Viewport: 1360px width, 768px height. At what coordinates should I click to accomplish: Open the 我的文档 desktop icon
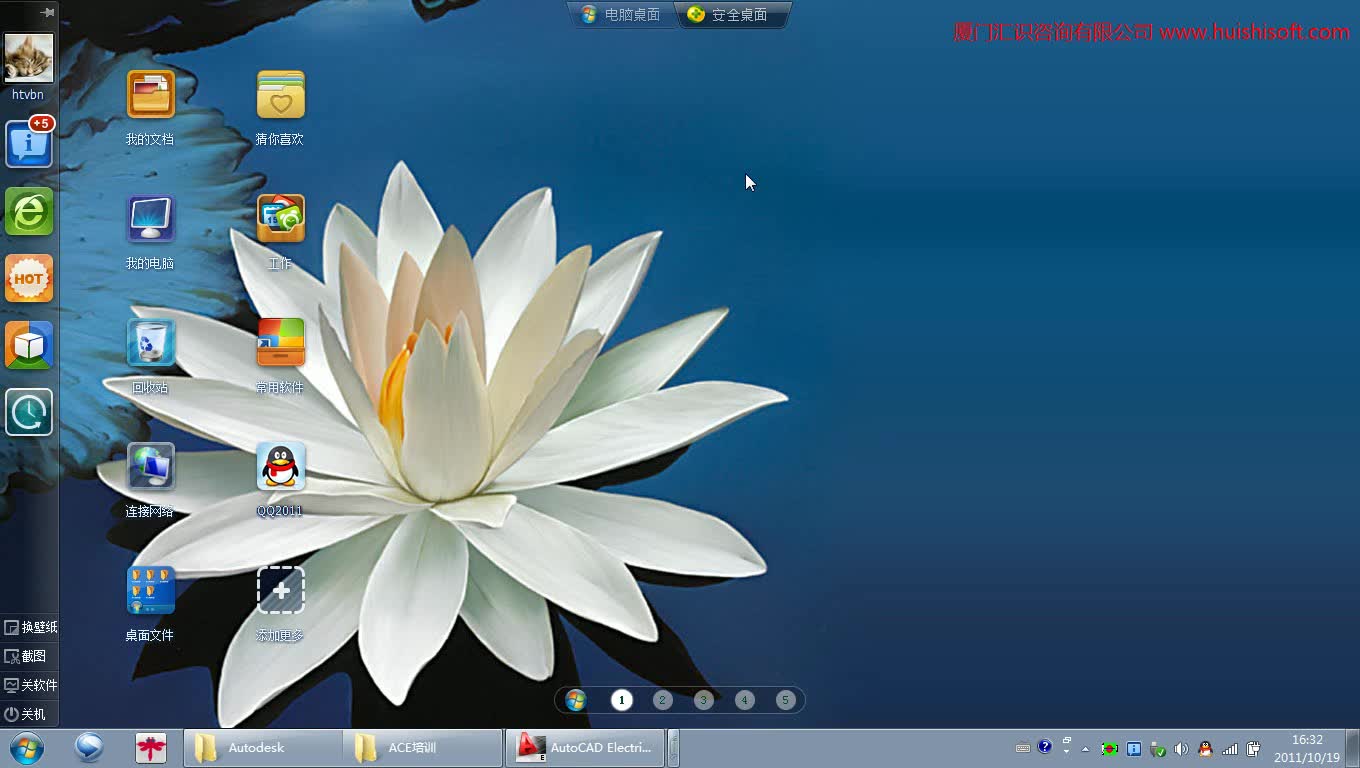click(151, 95)
